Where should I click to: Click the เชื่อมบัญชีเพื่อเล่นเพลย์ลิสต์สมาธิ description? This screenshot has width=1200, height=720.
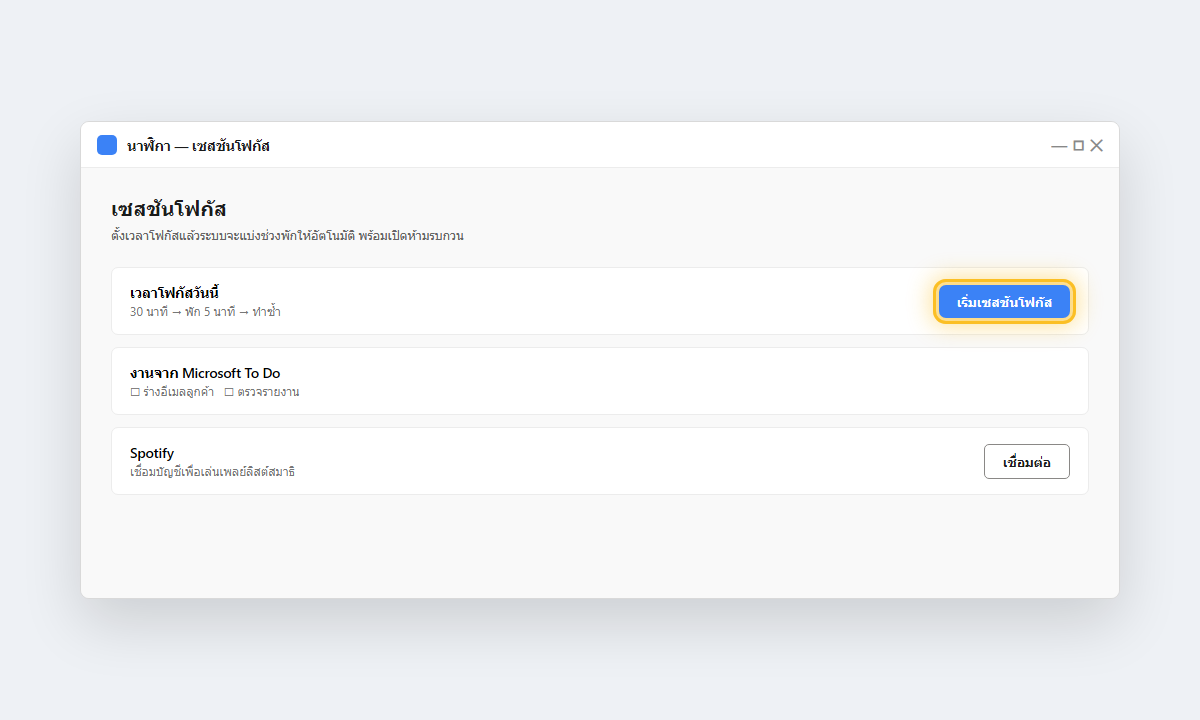pos(212,472)
